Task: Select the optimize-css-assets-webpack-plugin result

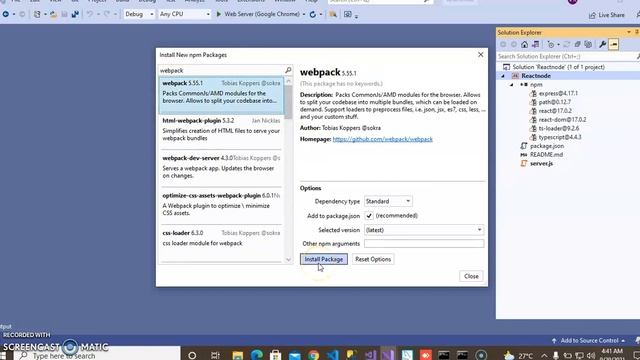Action: tap(221, 204)
